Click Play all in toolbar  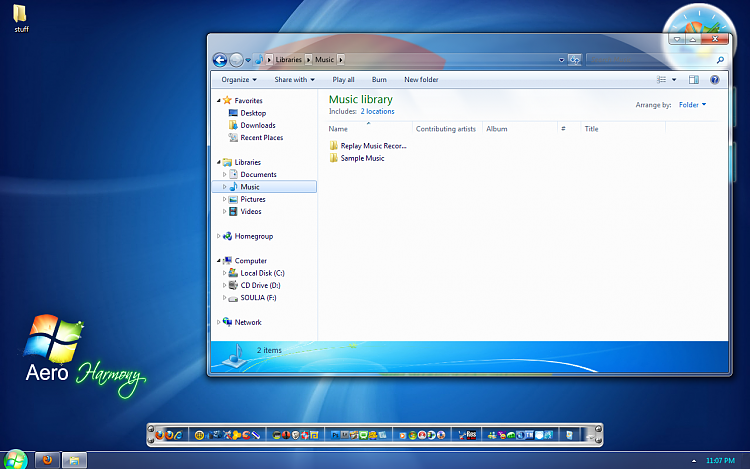pos(343,80)
